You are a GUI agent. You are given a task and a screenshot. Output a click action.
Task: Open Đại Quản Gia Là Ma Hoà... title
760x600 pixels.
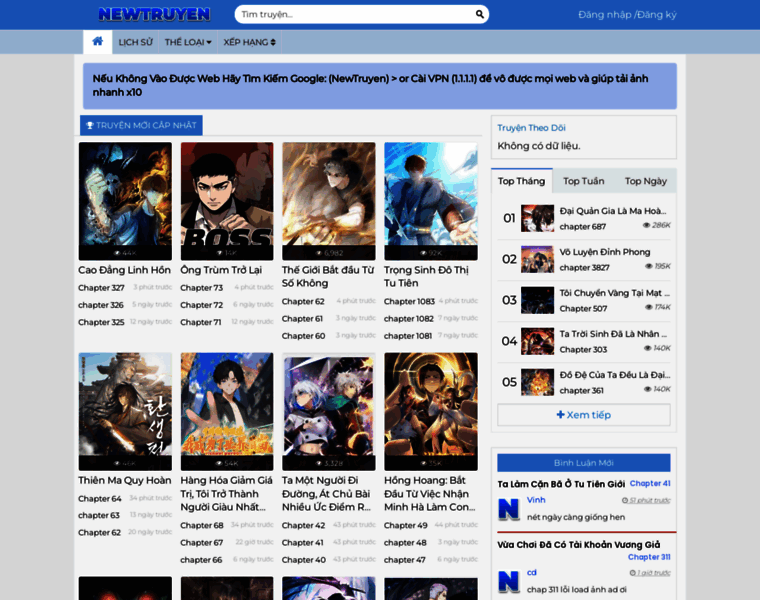[x=613, y=211]
